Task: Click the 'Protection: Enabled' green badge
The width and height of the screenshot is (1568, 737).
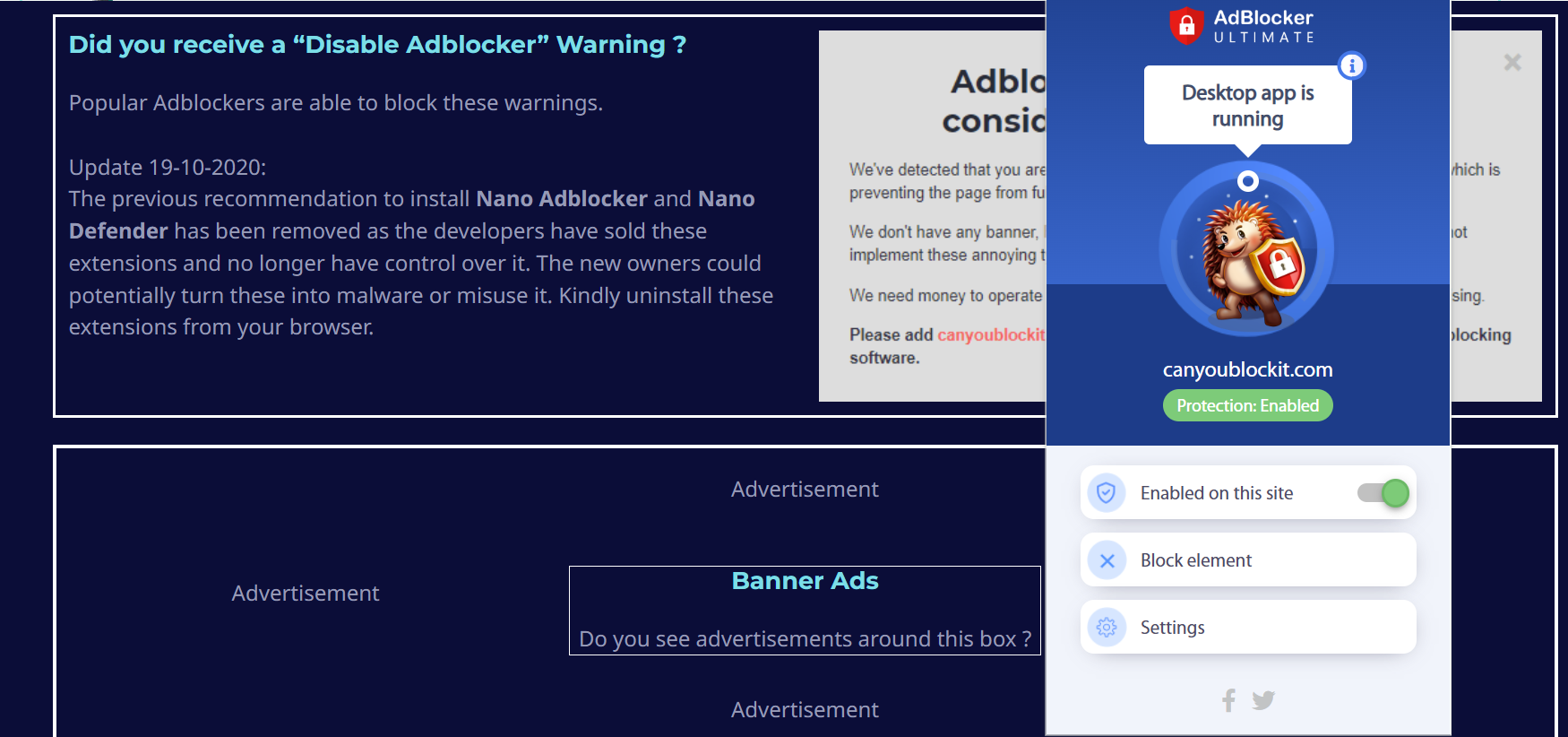Action: coord(1248,405)
